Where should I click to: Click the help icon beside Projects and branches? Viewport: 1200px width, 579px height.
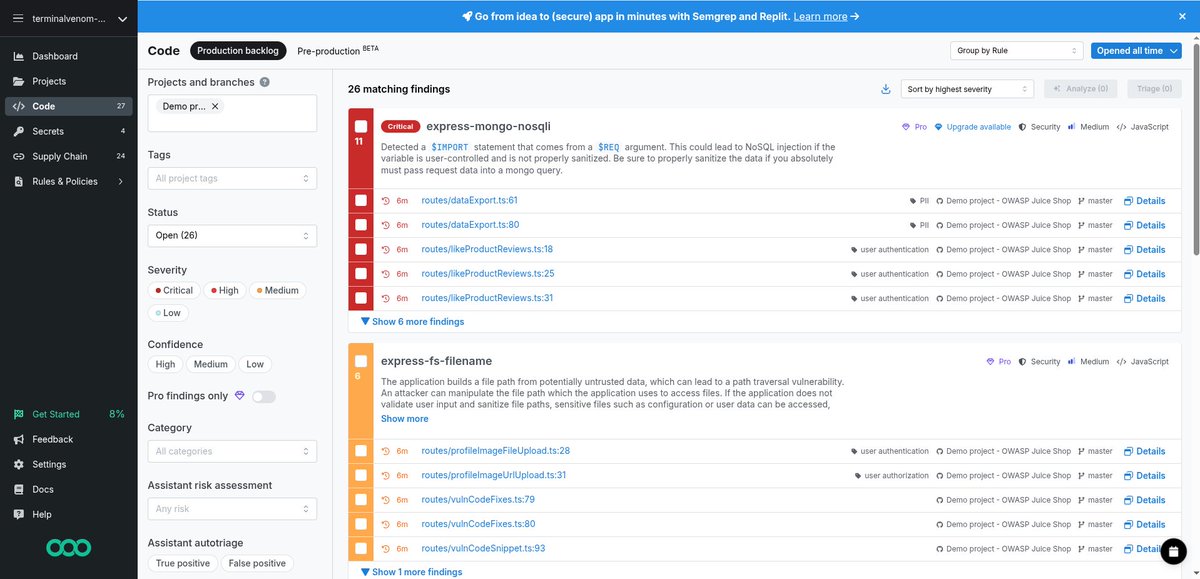pyautogui.click(x=264, y=82)
